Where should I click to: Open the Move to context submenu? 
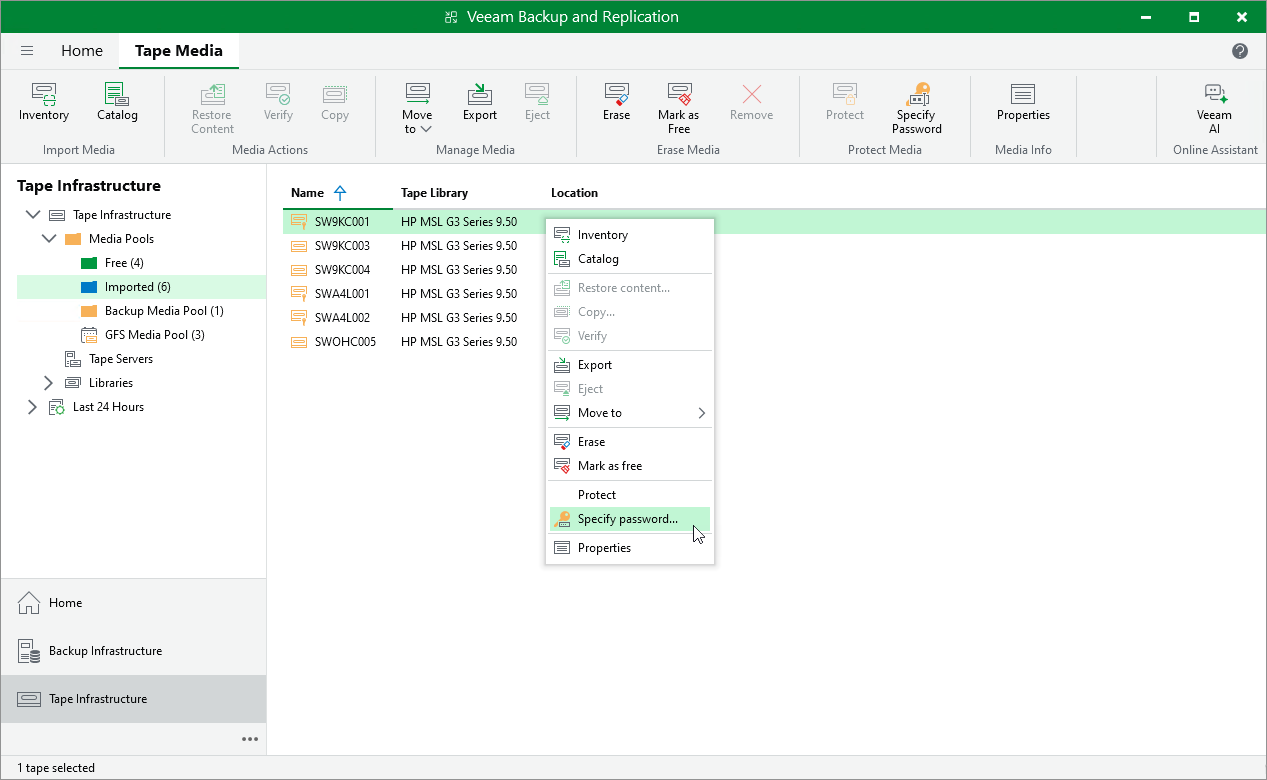click(630, 413)
